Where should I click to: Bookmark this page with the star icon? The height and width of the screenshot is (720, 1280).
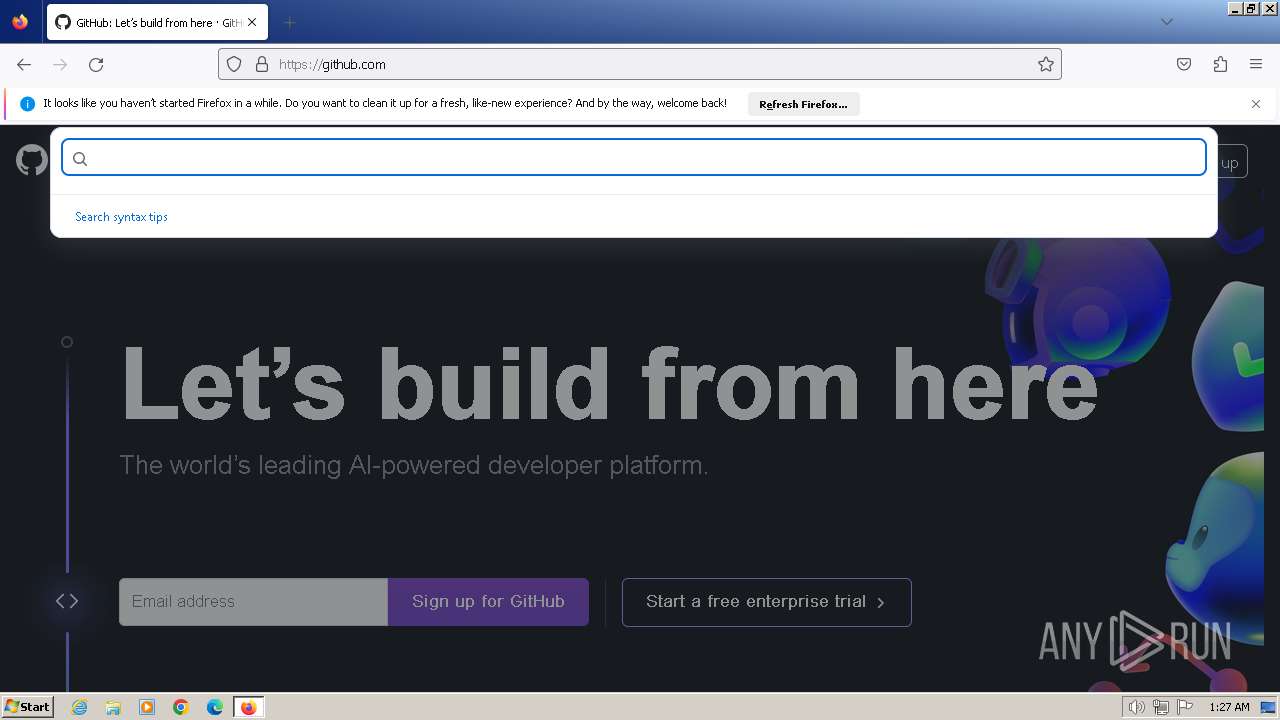tap(1046, 64)
